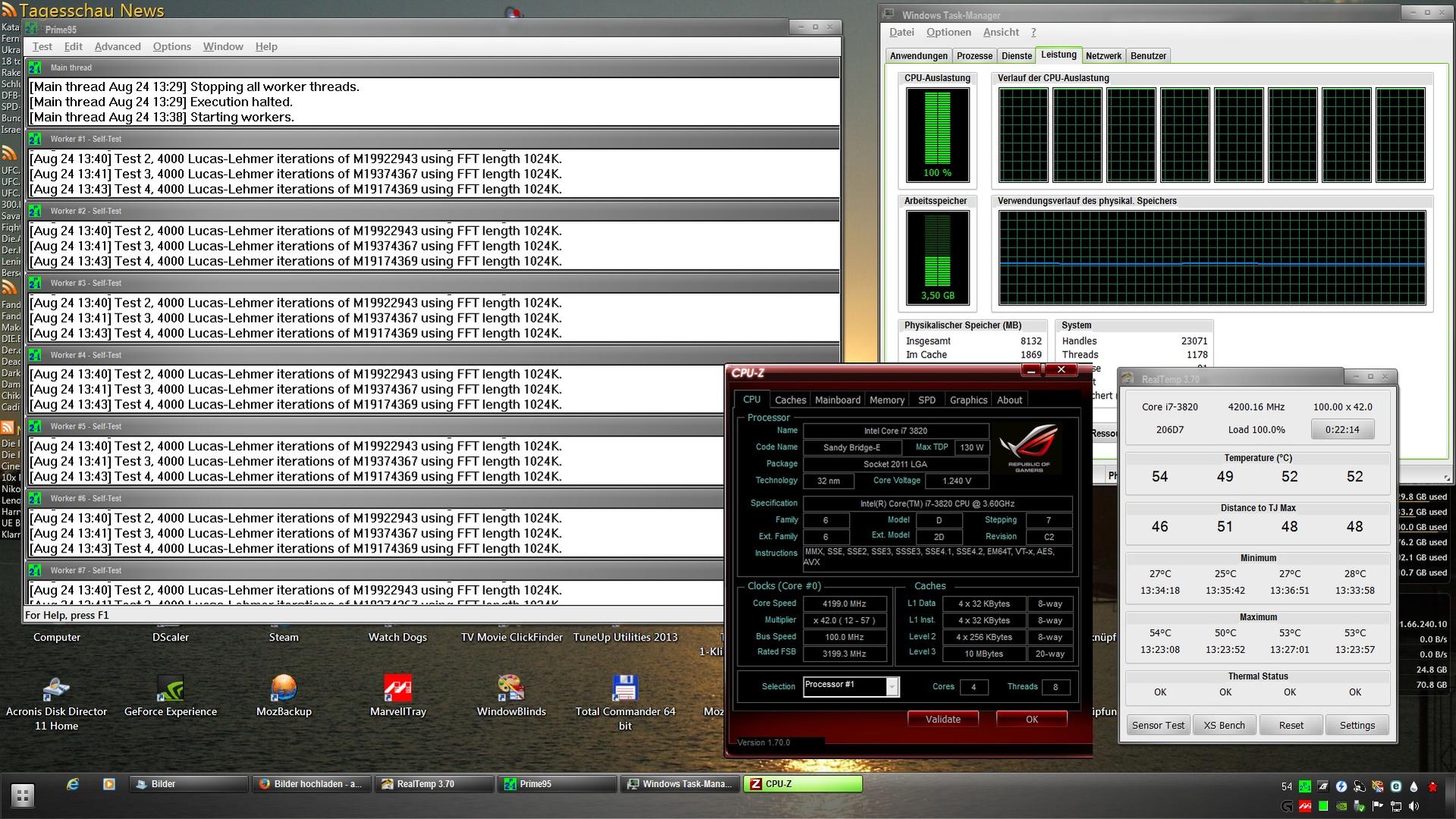Click the OK button in CPU-Z
This screenshot has width=1456, height=819.
tap(1032, 719)
